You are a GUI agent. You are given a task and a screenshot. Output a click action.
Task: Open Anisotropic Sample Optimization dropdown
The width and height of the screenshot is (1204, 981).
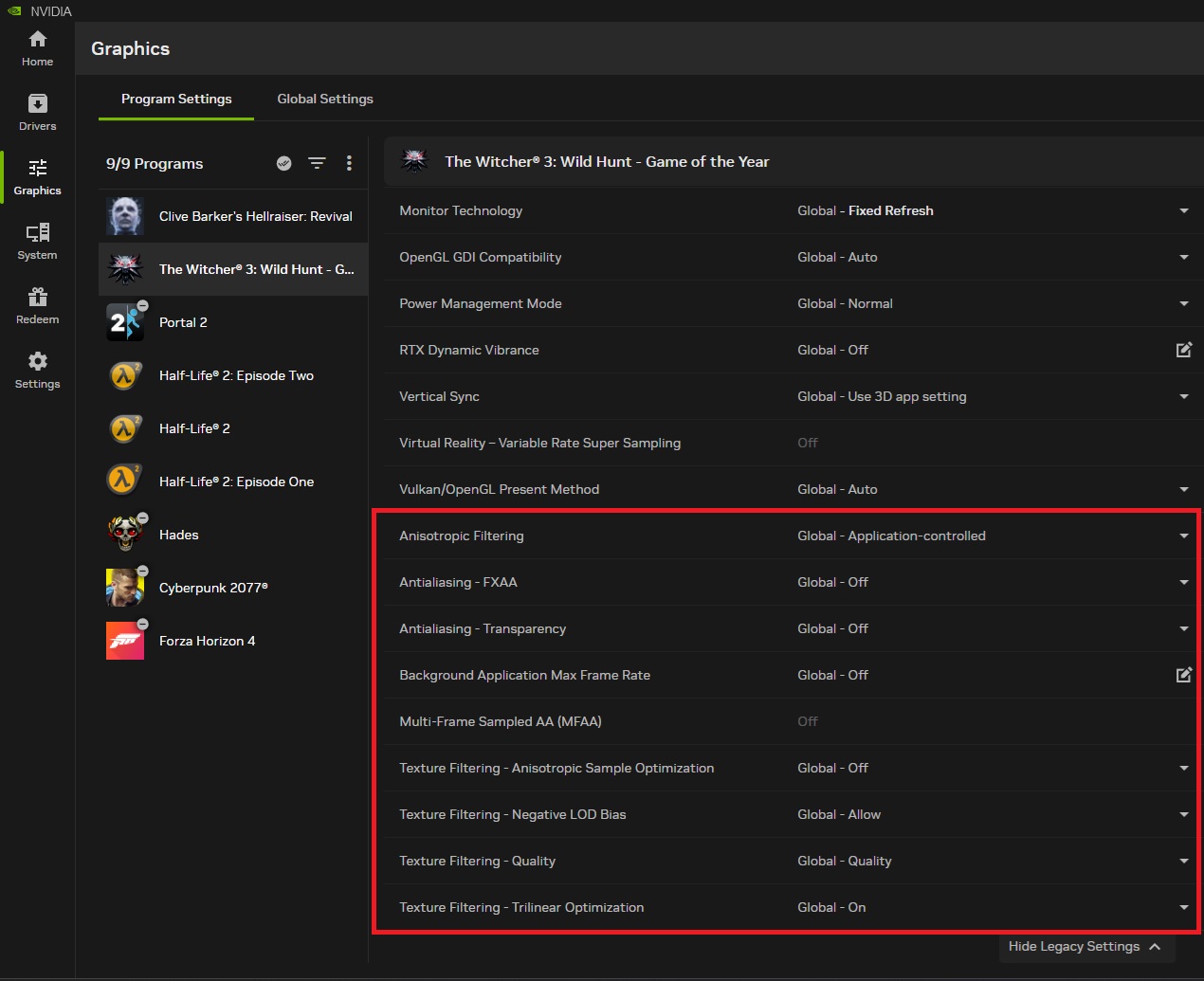1184,768
